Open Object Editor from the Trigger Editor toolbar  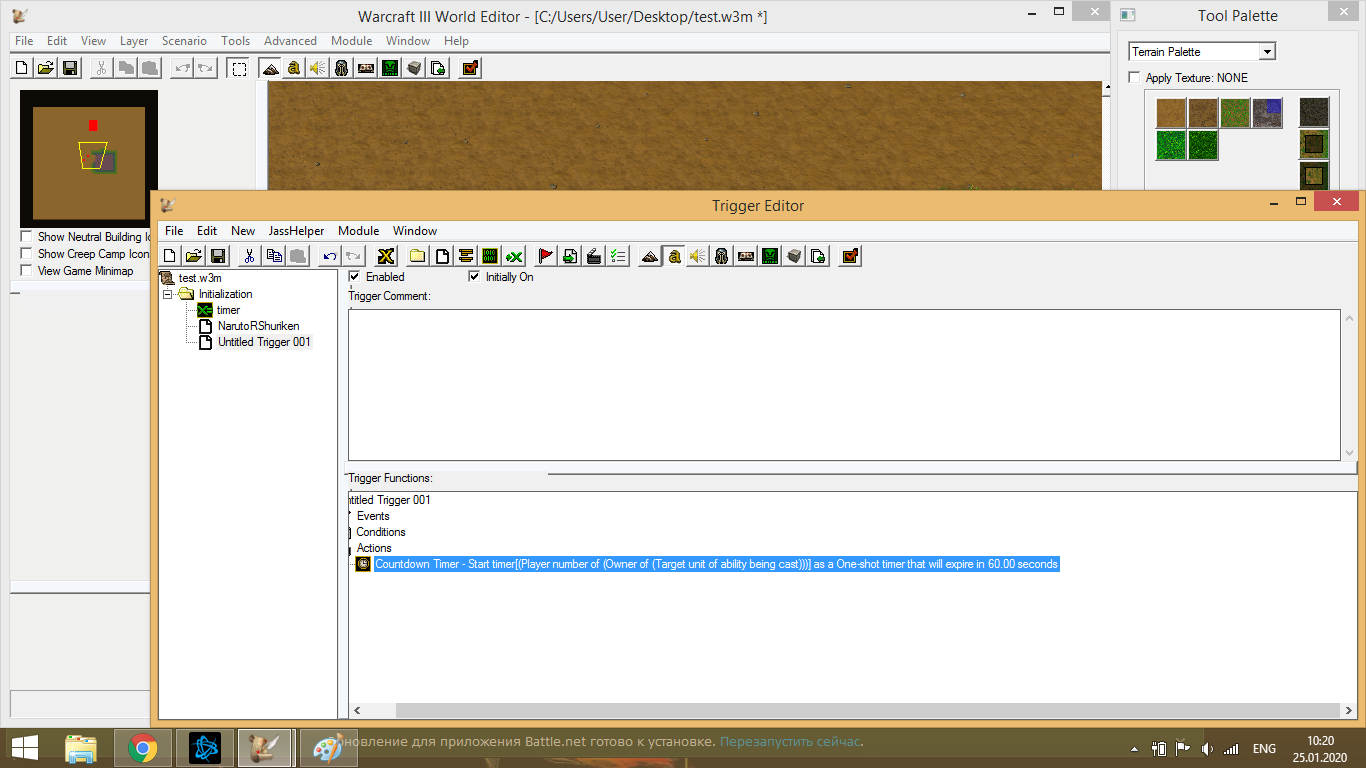click(x=722, y=256)
